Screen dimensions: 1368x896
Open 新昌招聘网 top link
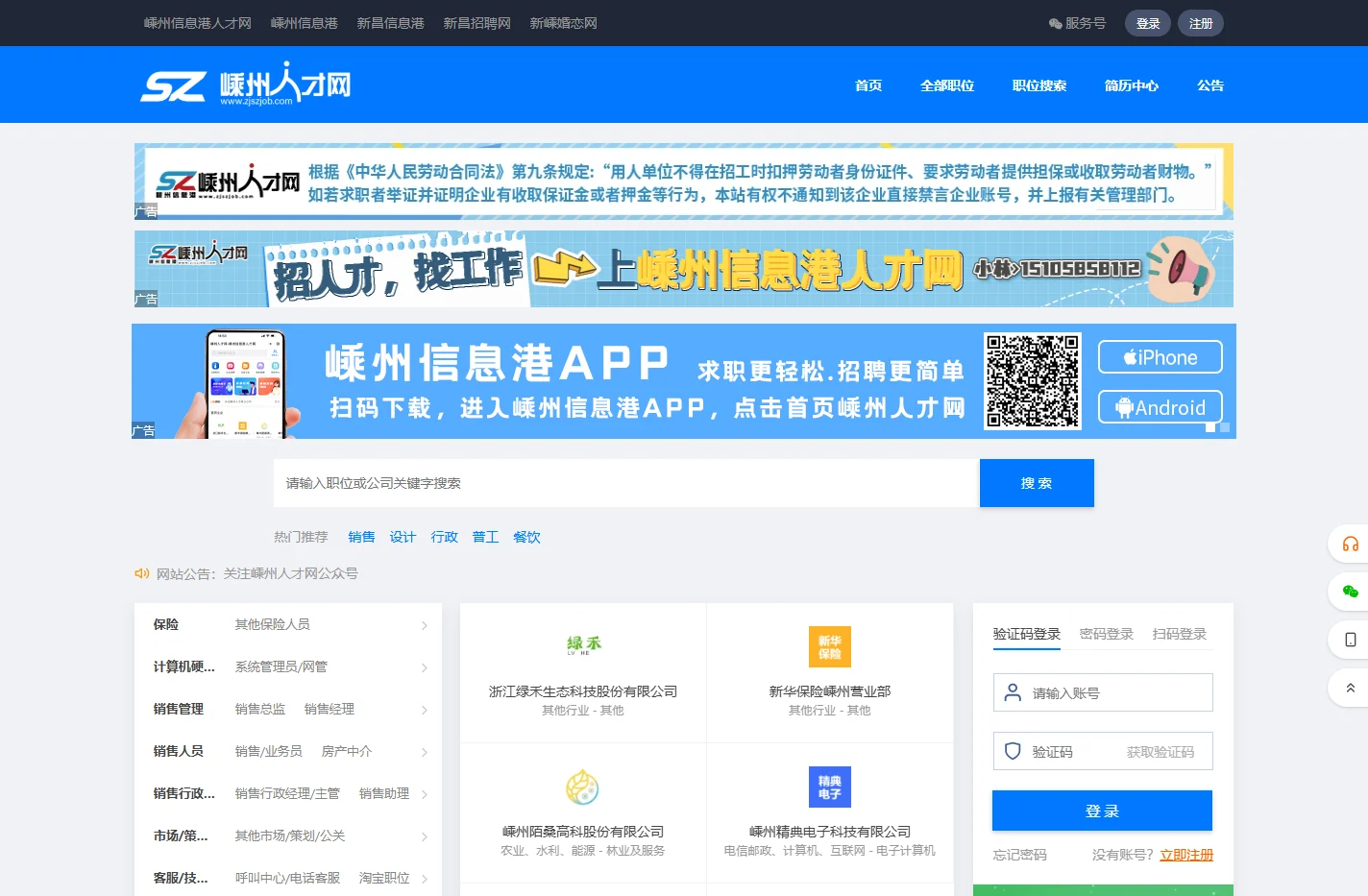coord(477,23)
